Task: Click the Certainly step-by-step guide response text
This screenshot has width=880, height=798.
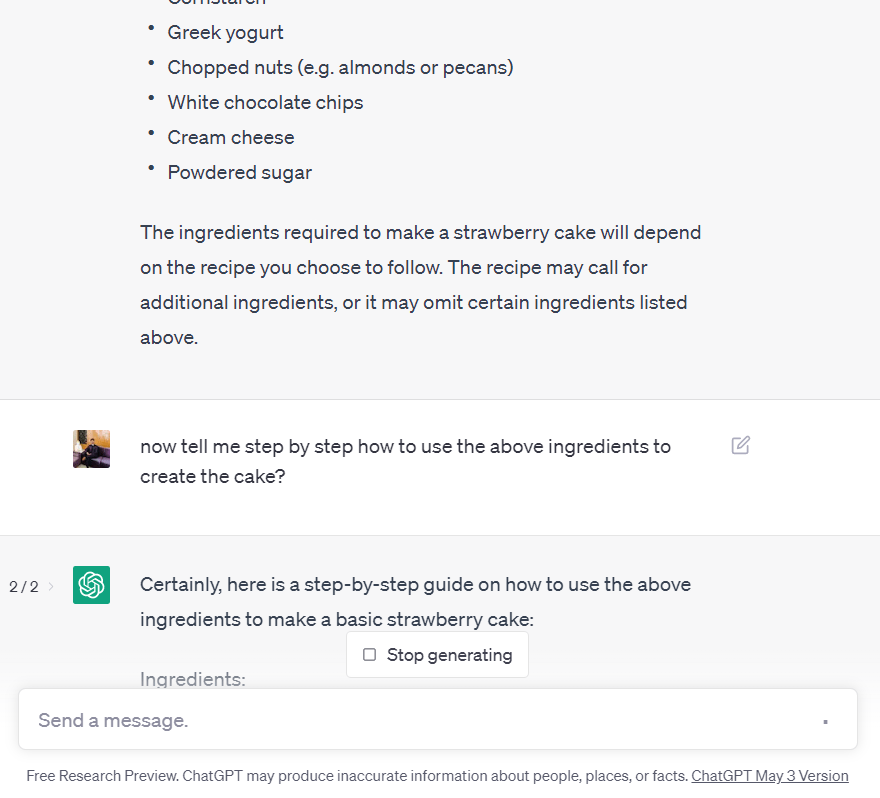Action: pyautogui.click(x=415, y=602)
